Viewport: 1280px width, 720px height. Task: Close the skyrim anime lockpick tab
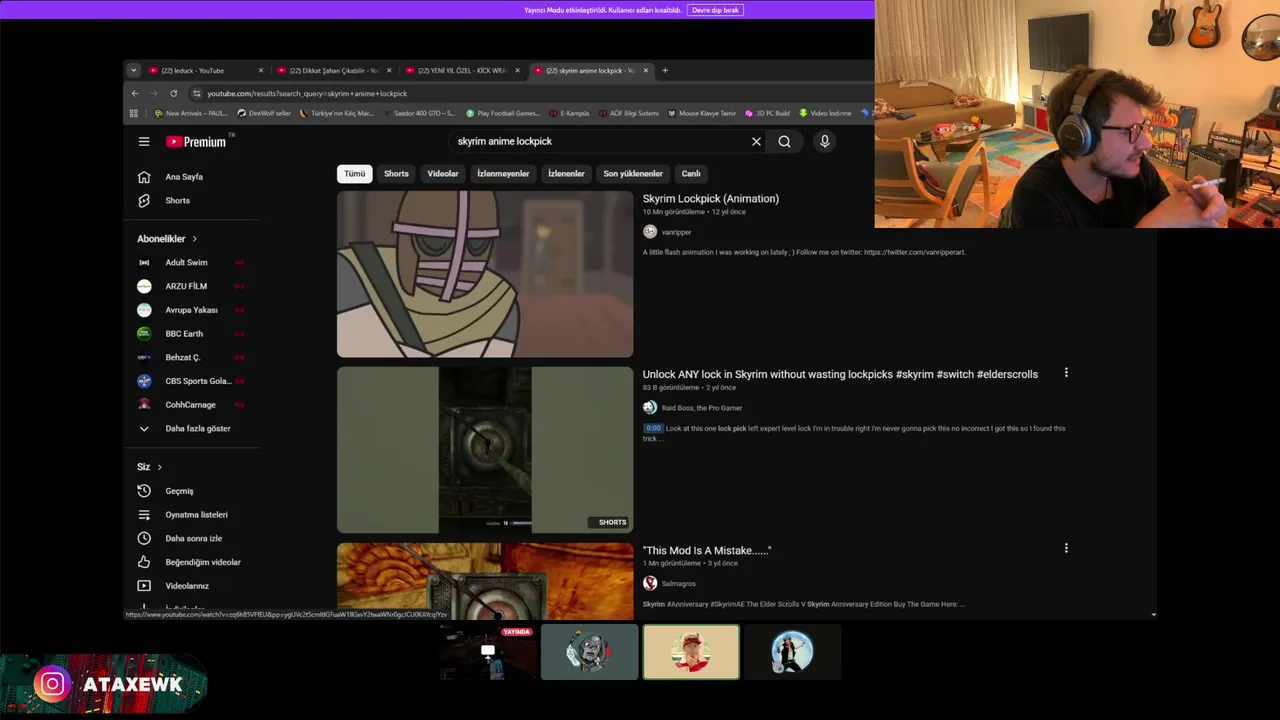646,71
